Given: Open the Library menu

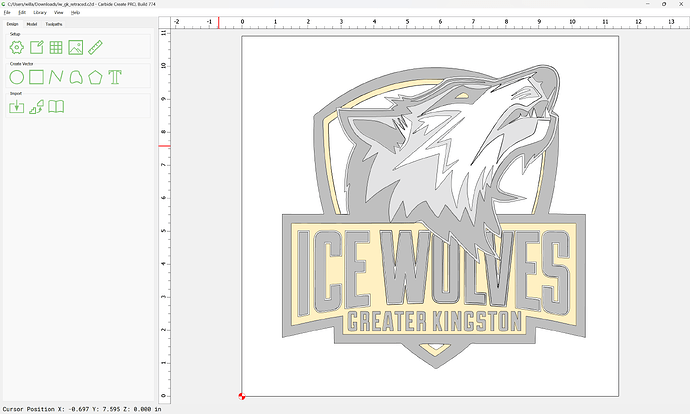Looking at the screenshot, I should click(40, 12).
